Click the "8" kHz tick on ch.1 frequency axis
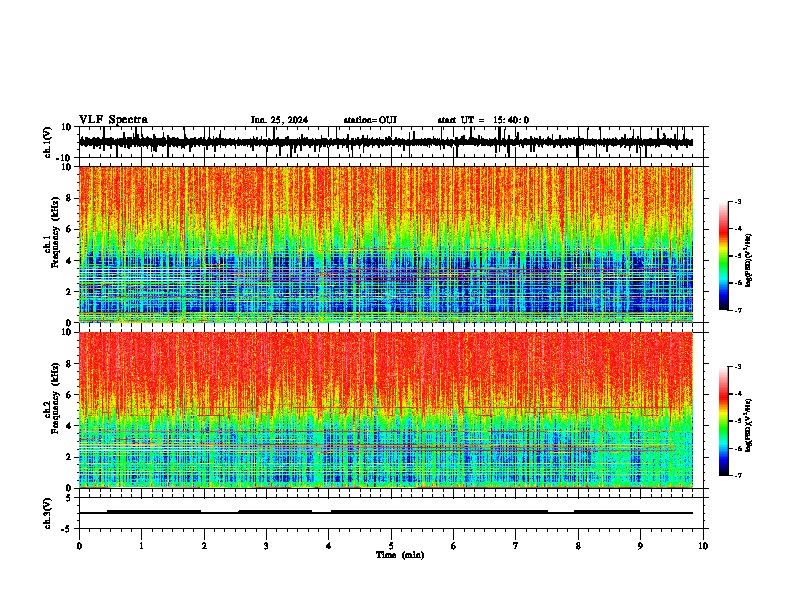Image resolution: width=792 pixels, height=612 pixels. coord(69,198)
